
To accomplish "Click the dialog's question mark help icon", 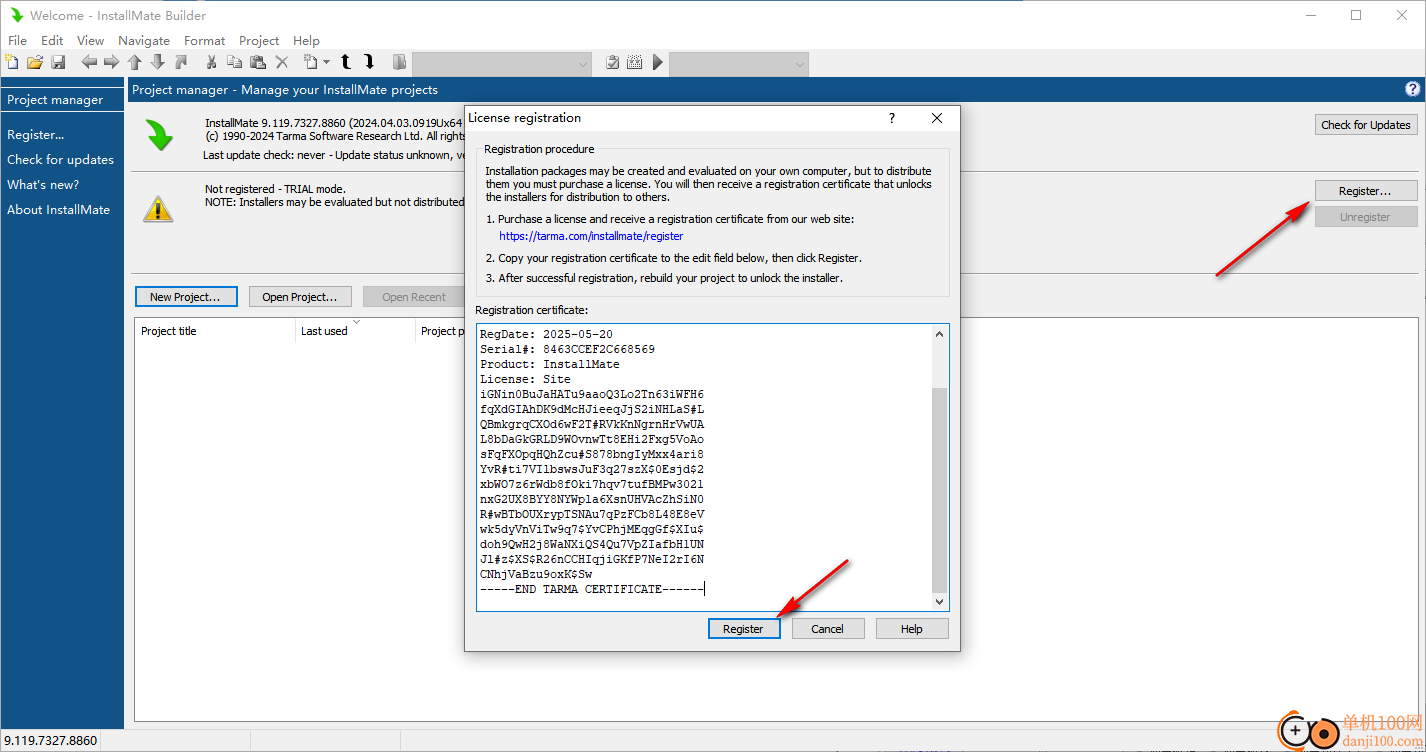I will click(892, 118).
